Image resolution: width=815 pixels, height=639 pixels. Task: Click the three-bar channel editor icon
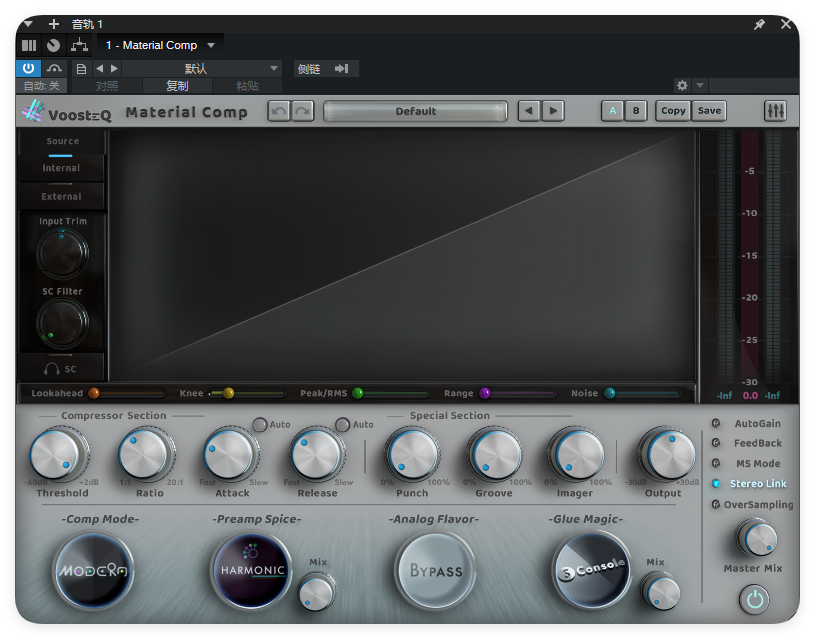(x=29, y=45)
